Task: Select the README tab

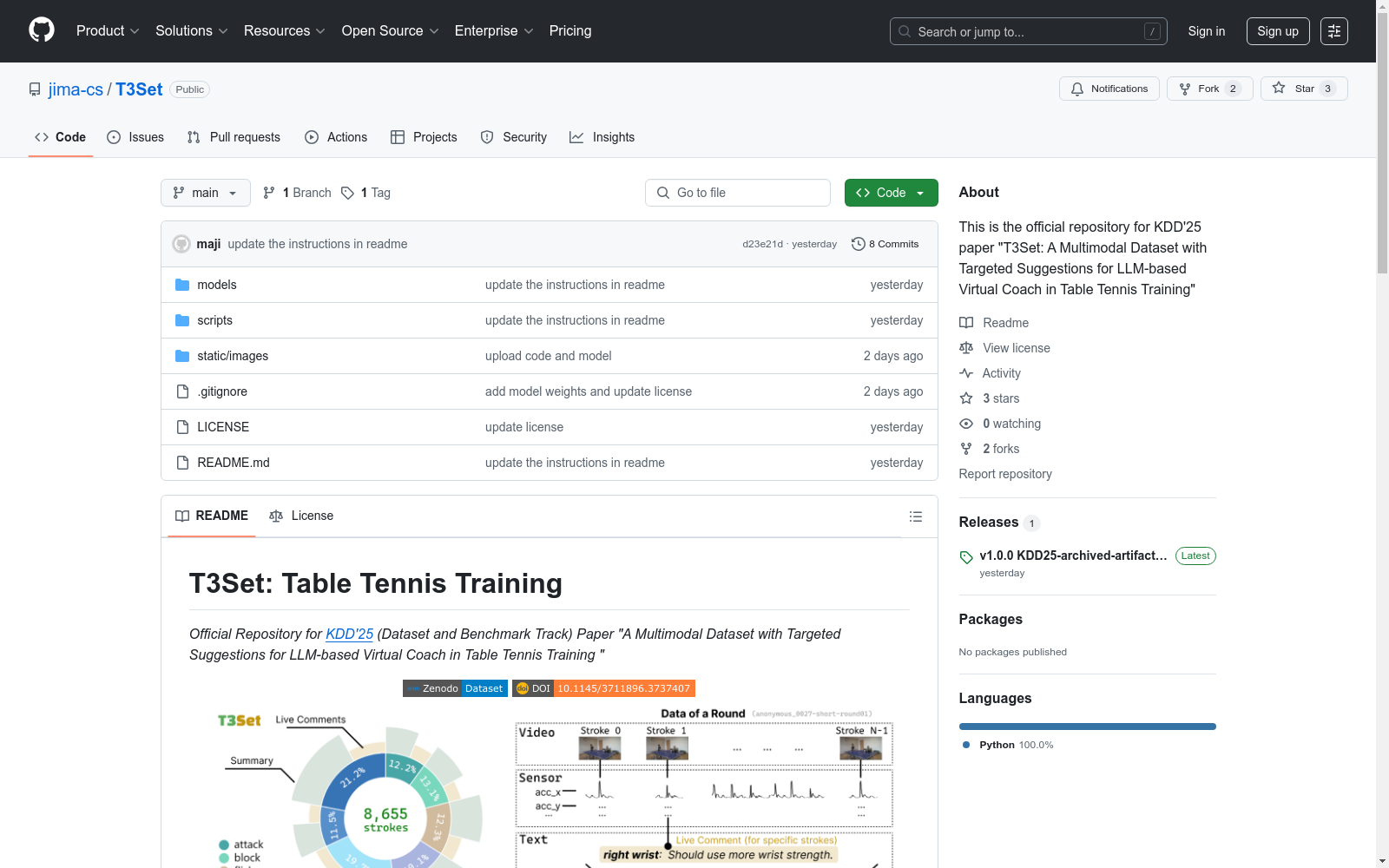Action: tap(212, 516)
